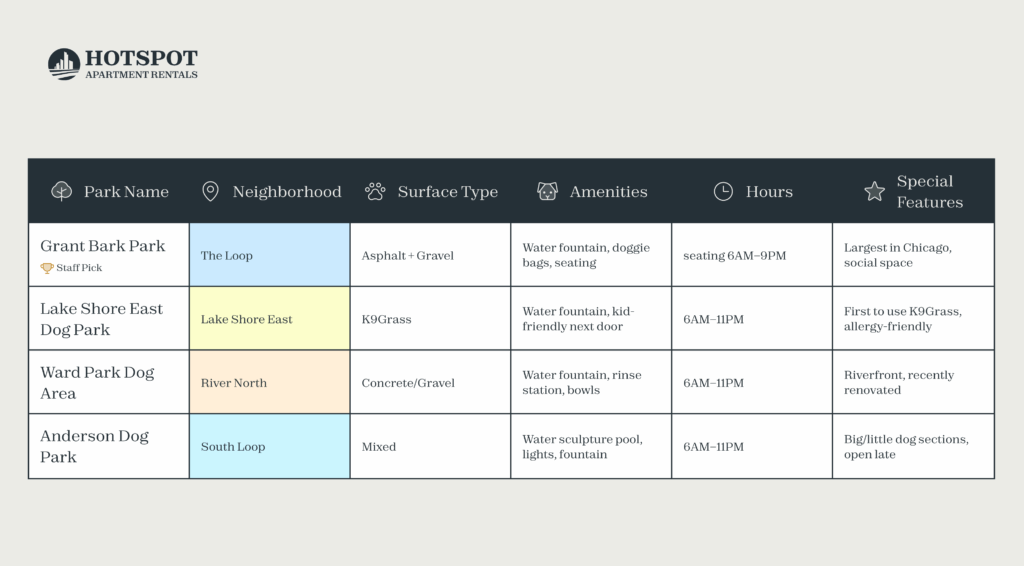The width and height of the screenshot is (1024, 566).
Task: Click the Staff Pick label
Action: click(x=78, y=268)
